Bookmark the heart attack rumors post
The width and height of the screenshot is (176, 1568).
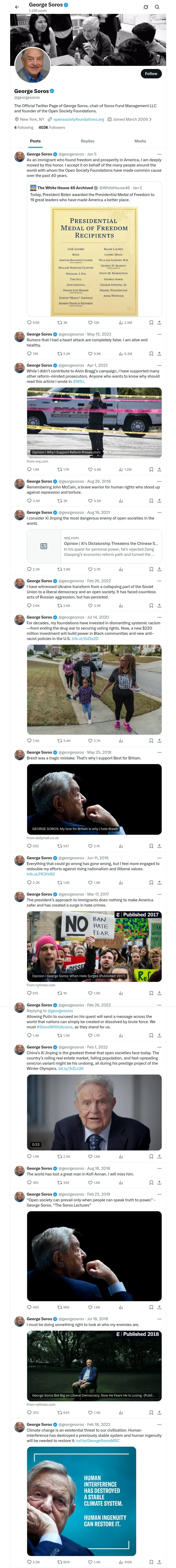[x=150, y=353]
